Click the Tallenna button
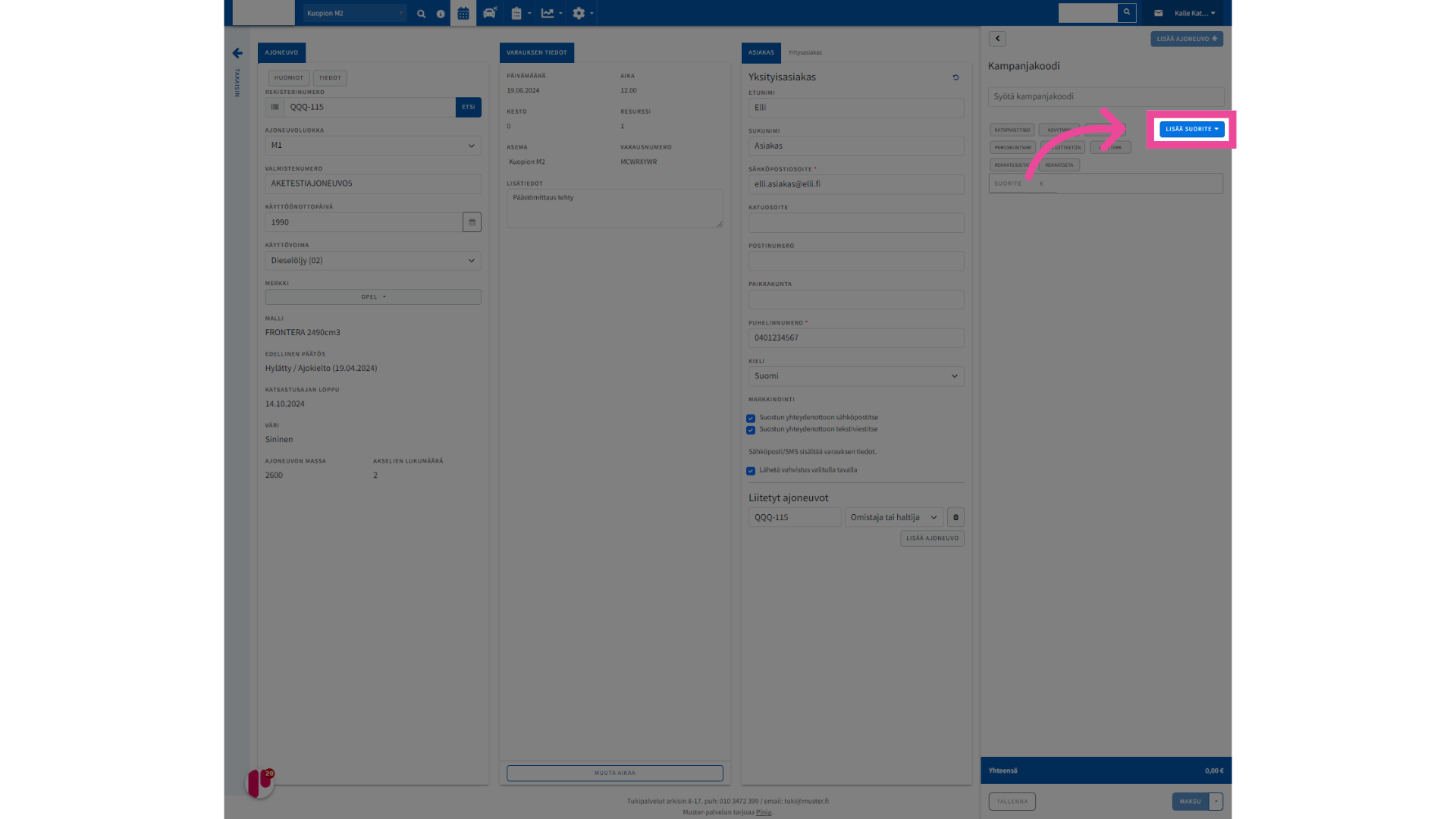 [1012, 802]
